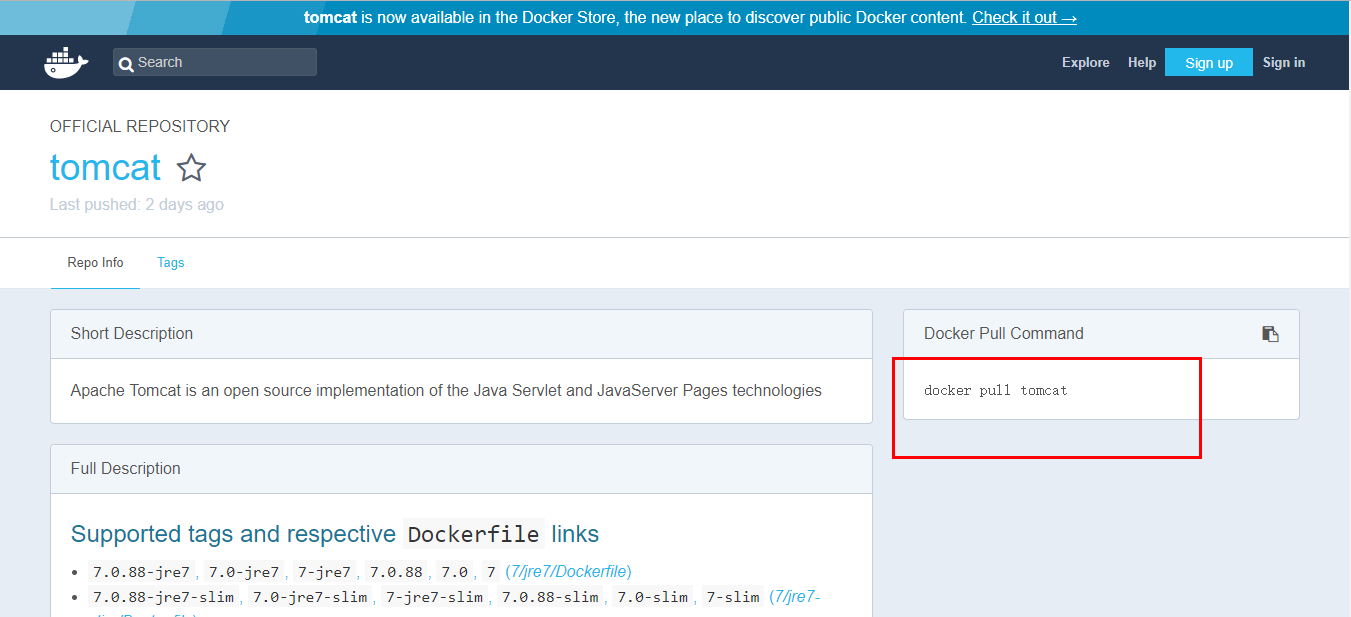Click the 7.0.88-jre7 tag
This screenshot has width=1351, height=617.
[x=141, y=572]
